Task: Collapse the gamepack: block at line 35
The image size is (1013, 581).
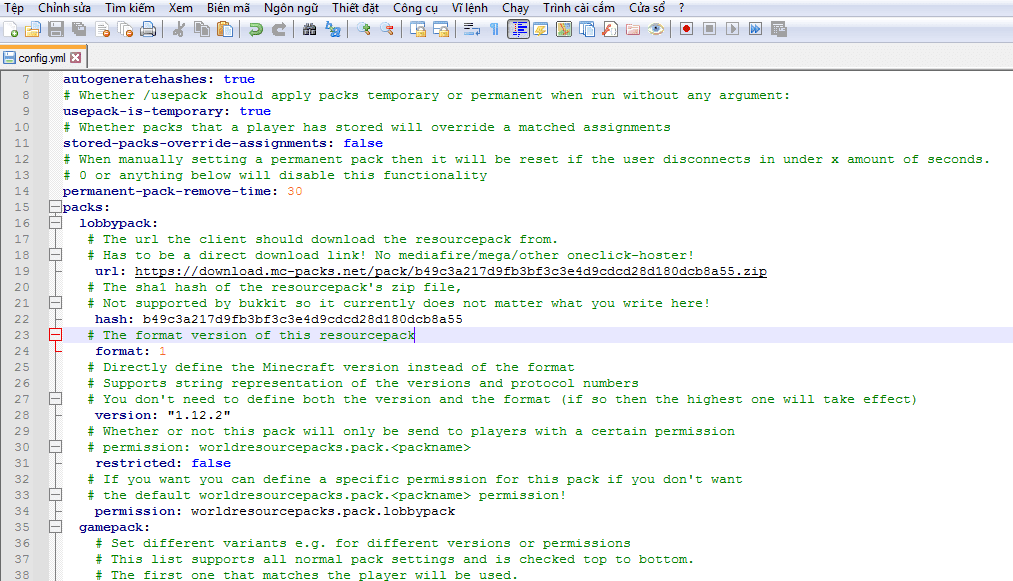Action: 56,527
